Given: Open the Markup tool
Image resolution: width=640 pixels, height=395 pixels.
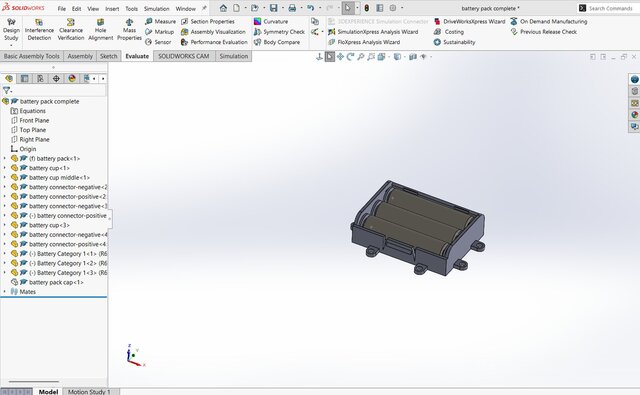Looking at the screenshot, I should pyautogui.click(x=160, y=31).
